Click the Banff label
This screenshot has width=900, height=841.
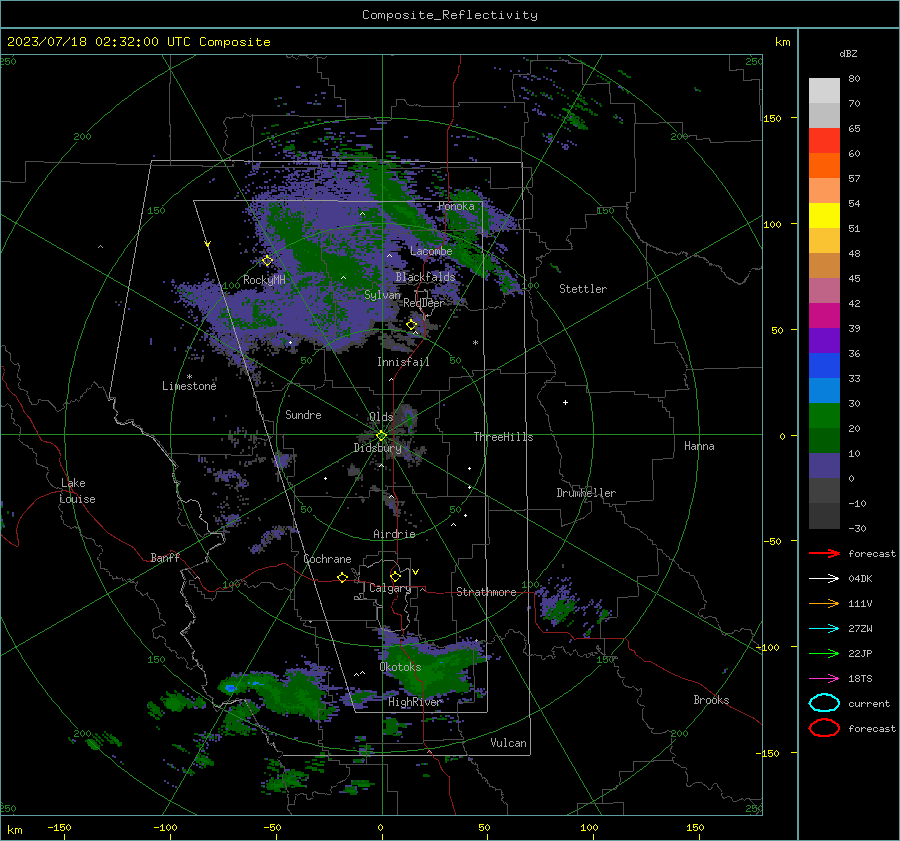click(x=165, y=557)
